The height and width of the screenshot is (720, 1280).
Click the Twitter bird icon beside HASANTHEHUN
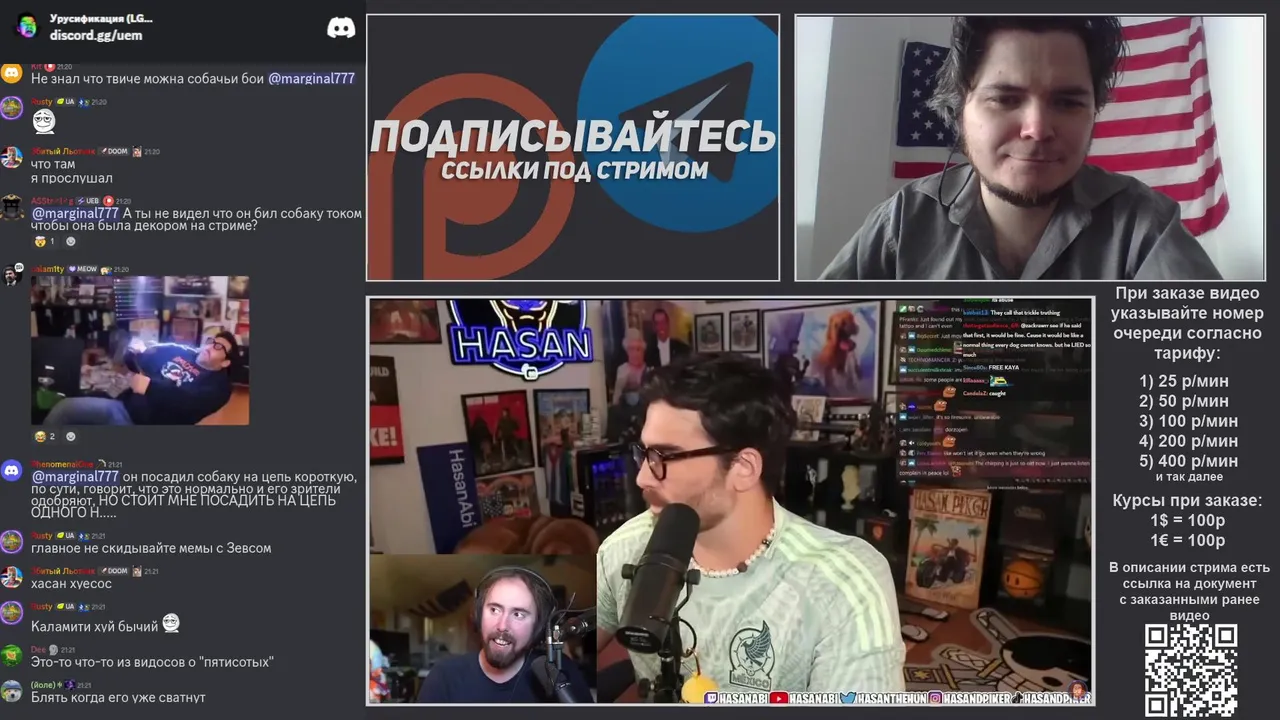coord(848,697)
